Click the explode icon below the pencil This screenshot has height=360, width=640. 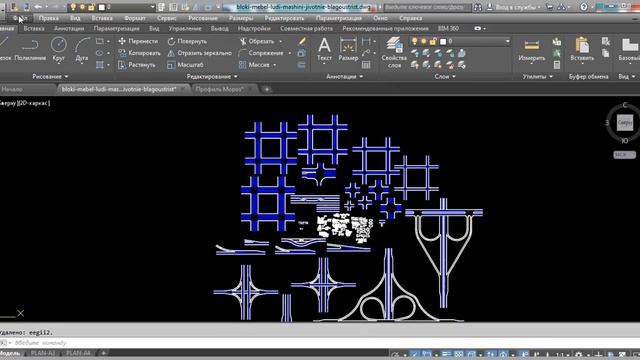coord(302,53)
